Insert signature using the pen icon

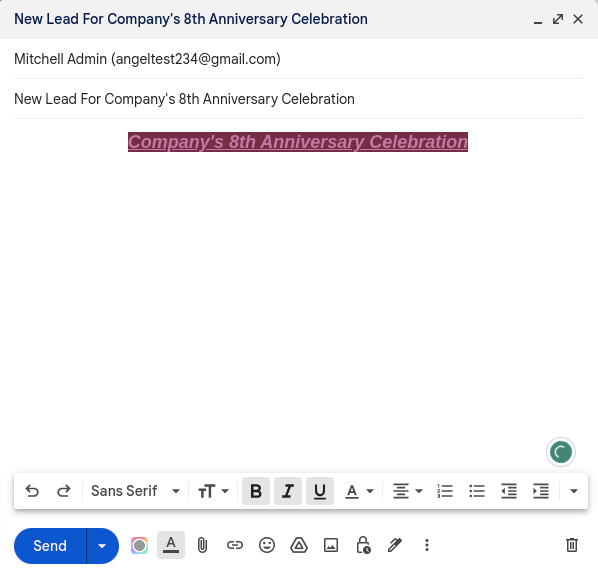[395, 545]
